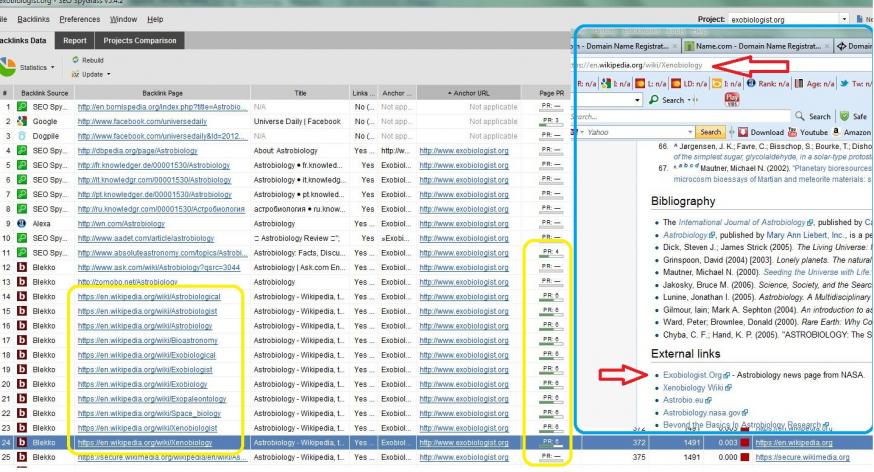Click the browser toolbar Search... field
The width and height of the screenshot is (874, 472).
pos(680,116)
